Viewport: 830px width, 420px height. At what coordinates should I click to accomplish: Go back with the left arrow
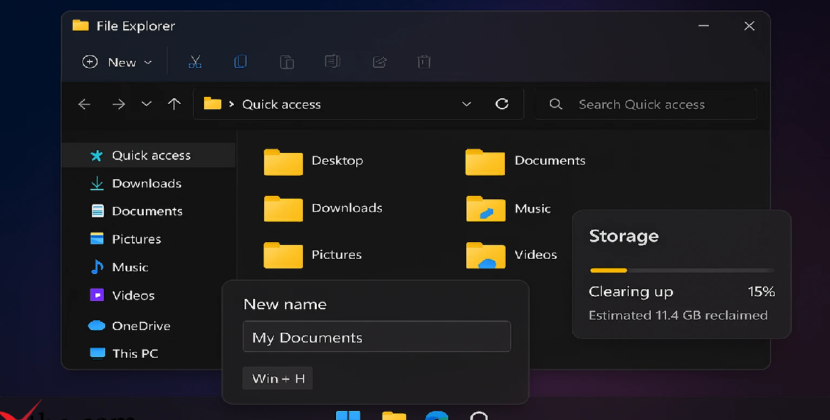pos(84,104)
